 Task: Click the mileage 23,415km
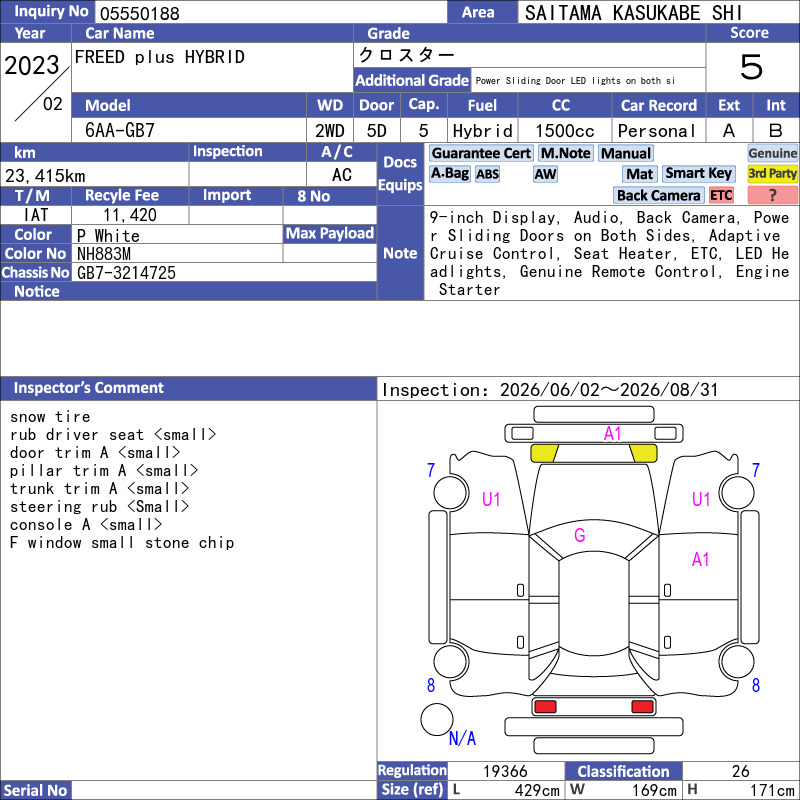[45, 176]
